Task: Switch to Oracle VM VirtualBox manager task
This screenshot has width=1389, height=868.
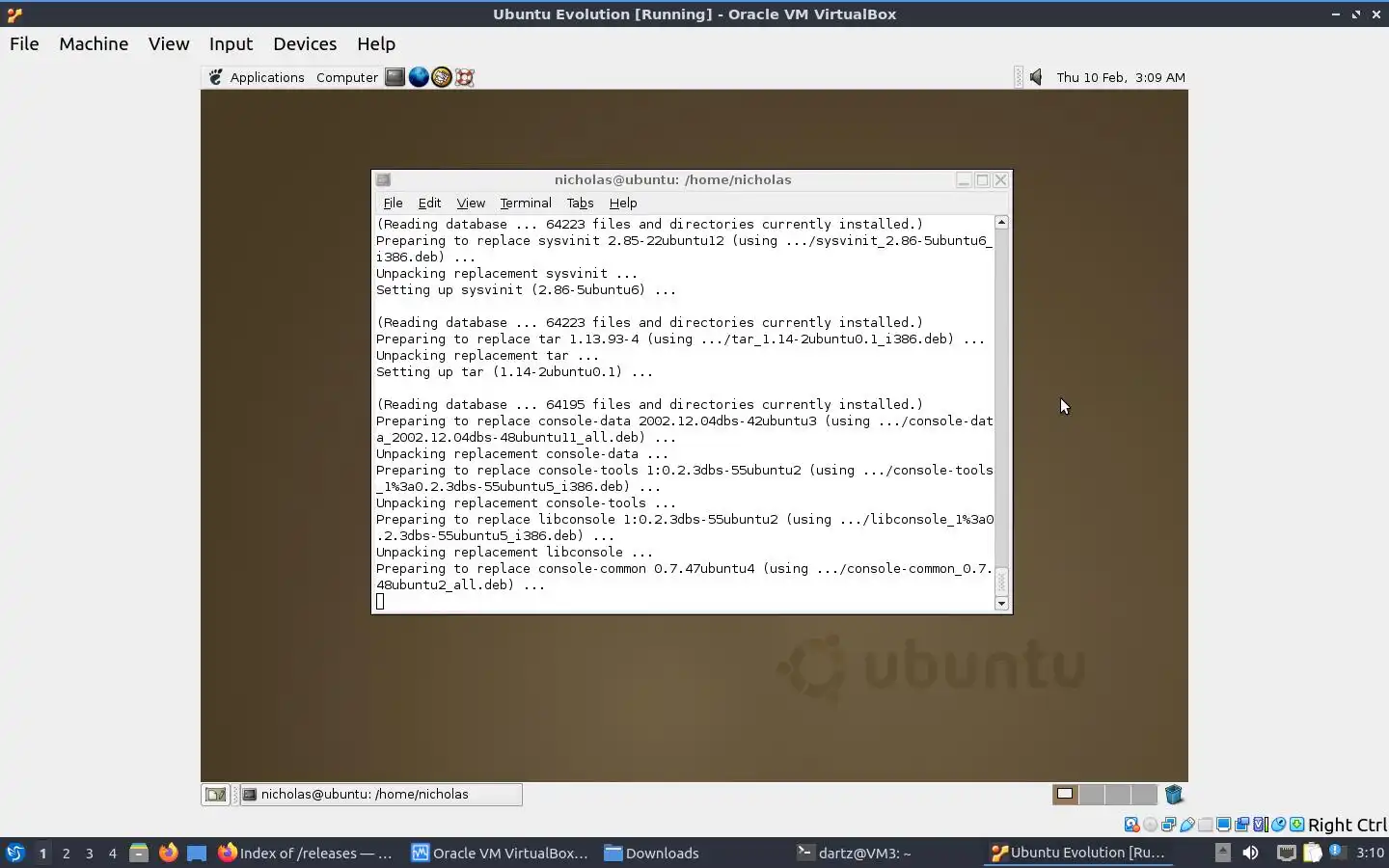Action: 499,853
